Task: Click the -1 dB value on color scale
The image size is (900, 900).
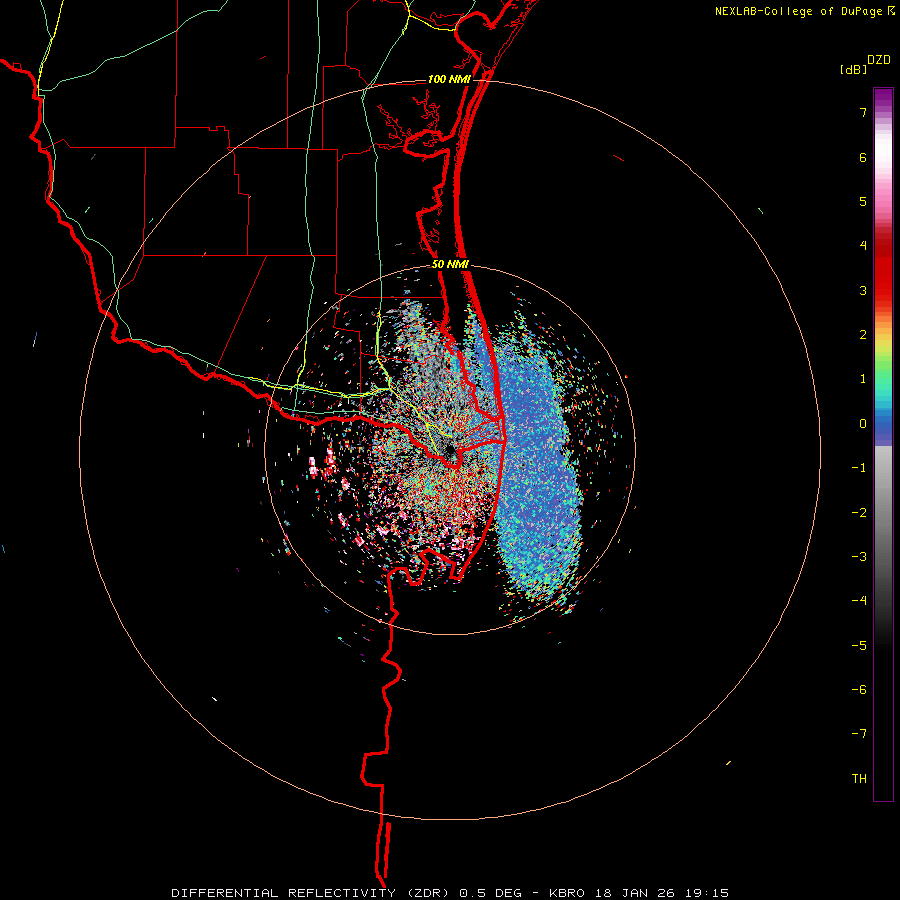Action: coord(859,468)
